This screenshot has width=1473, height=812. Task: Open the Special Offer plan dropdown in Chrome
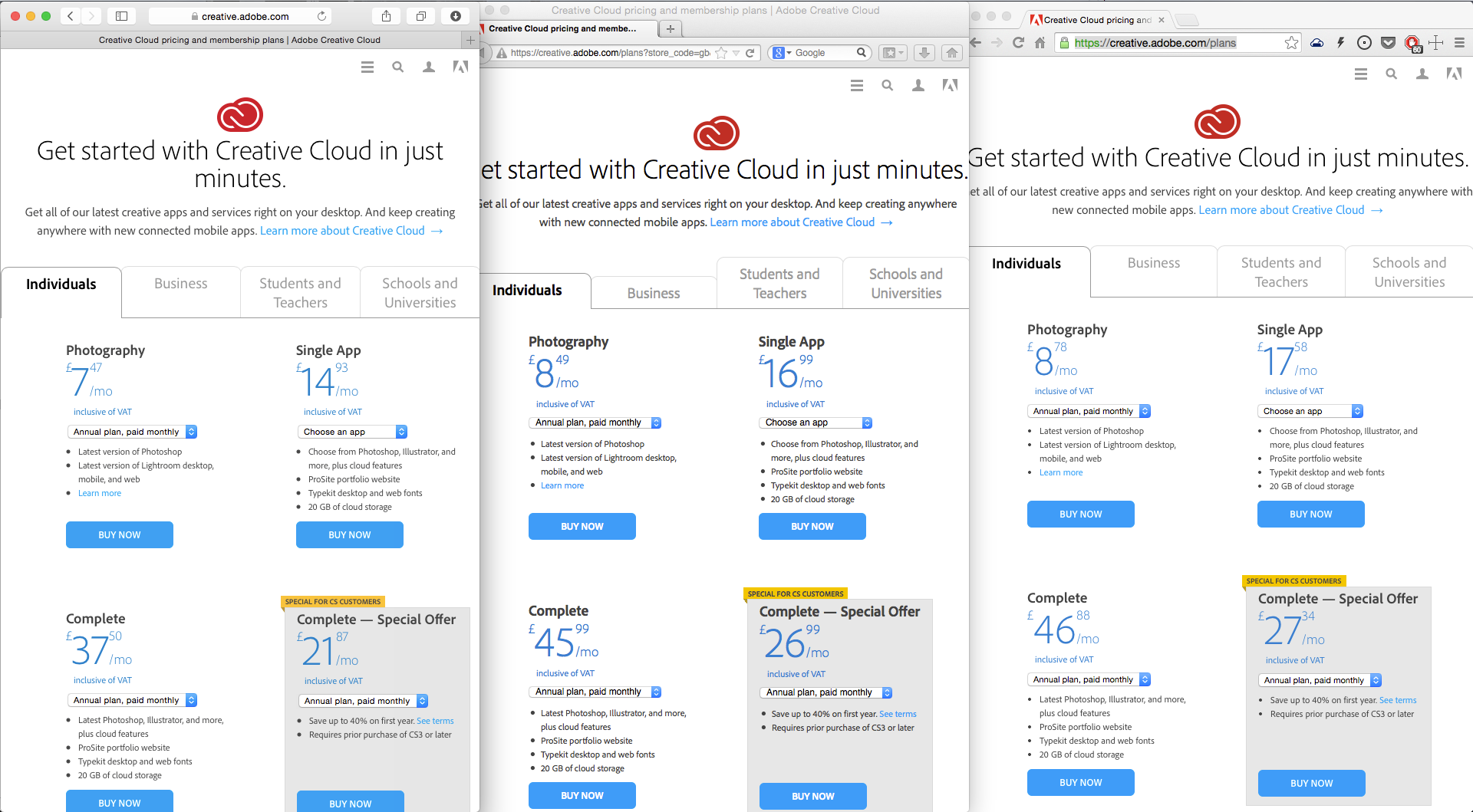[x=1320, y=680]
